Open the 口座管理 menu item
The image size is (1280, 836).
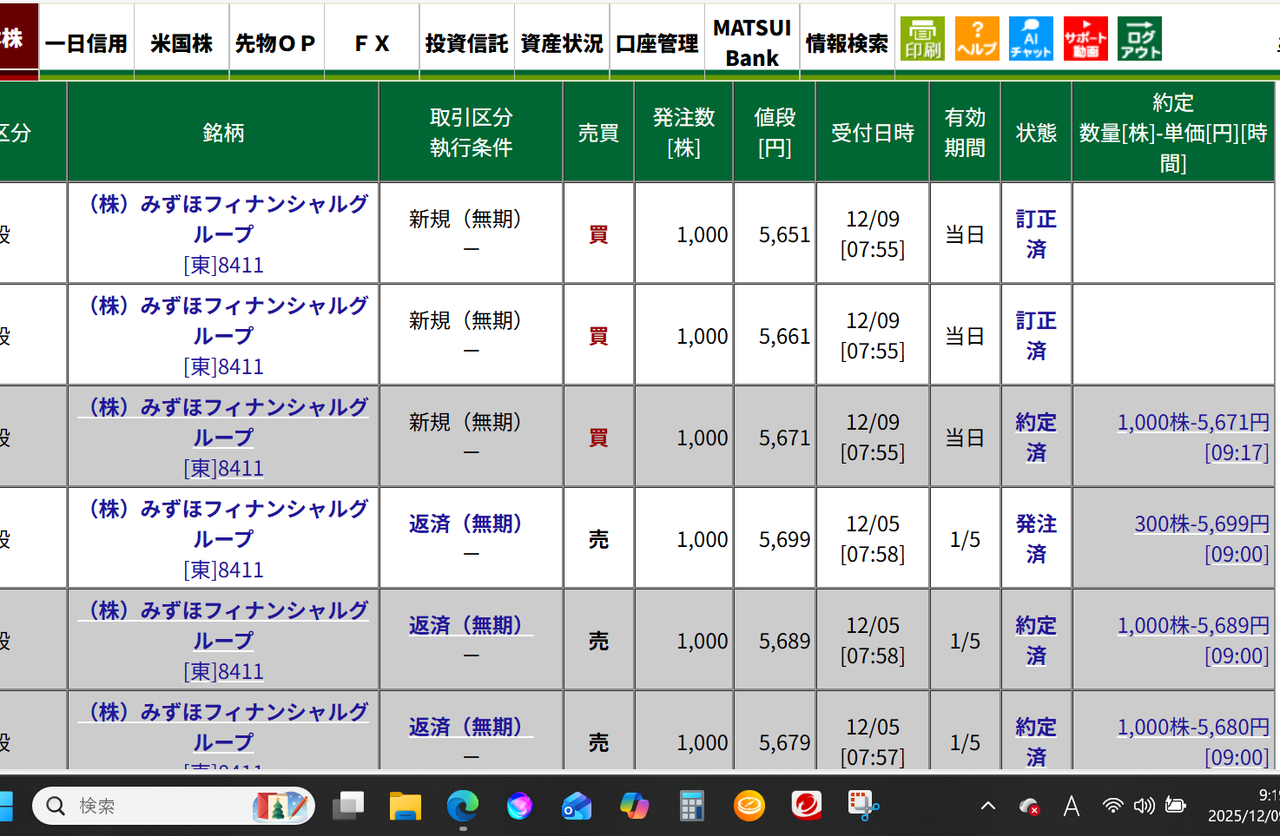(656, 42)
